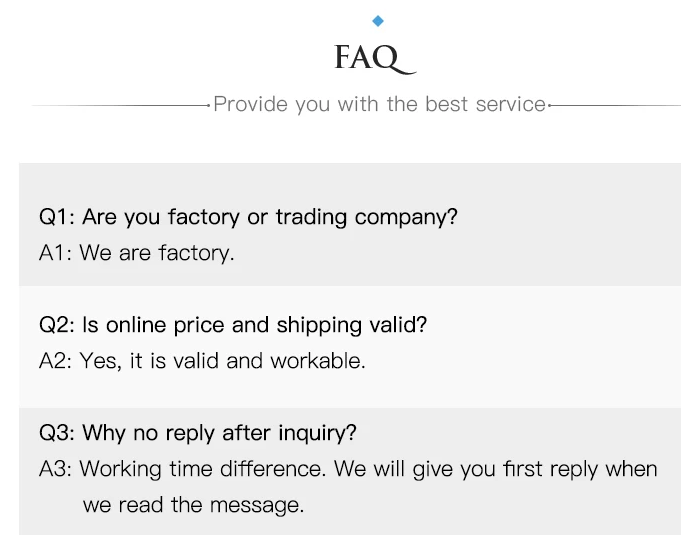681x535 pixels.
Task: Click the decorative line left of the subtitle
Action: point(121,105)
